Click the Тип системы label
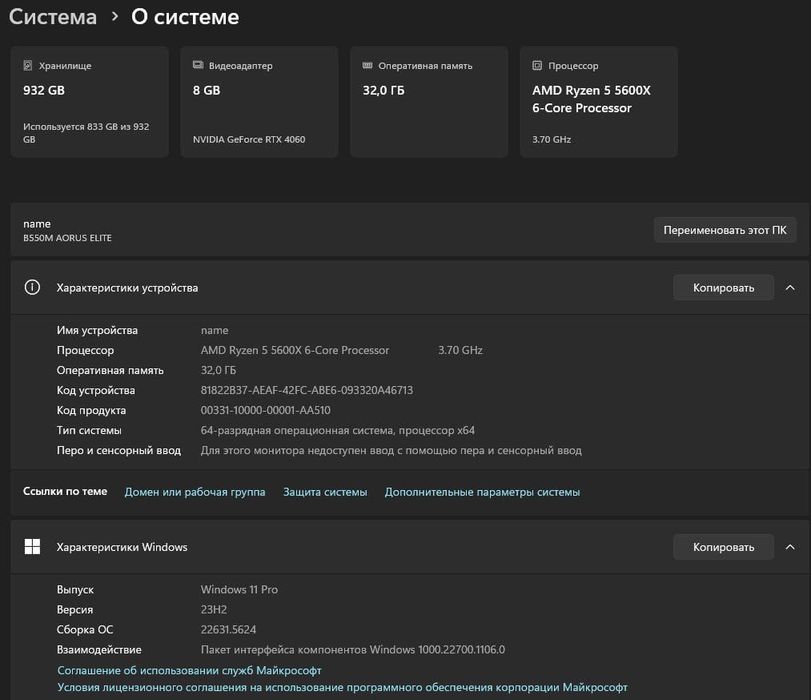The height and width of the screenshot is (700, 811). (x=89, y=430)
